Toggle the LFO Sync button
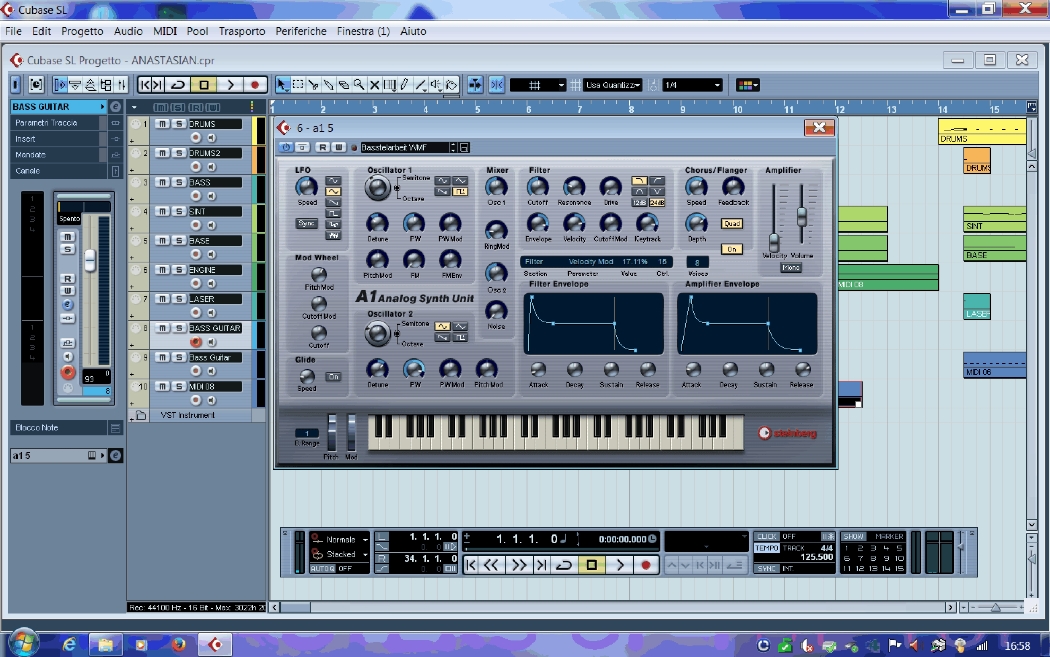 [x=306, y=224]
